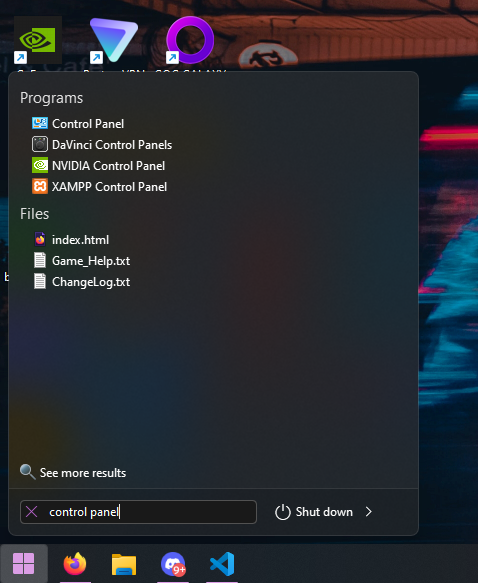This screenshot has width=478, height=583.
Task: Click the DaVinci Control Panels icon
Action: (x=40, y=144)
